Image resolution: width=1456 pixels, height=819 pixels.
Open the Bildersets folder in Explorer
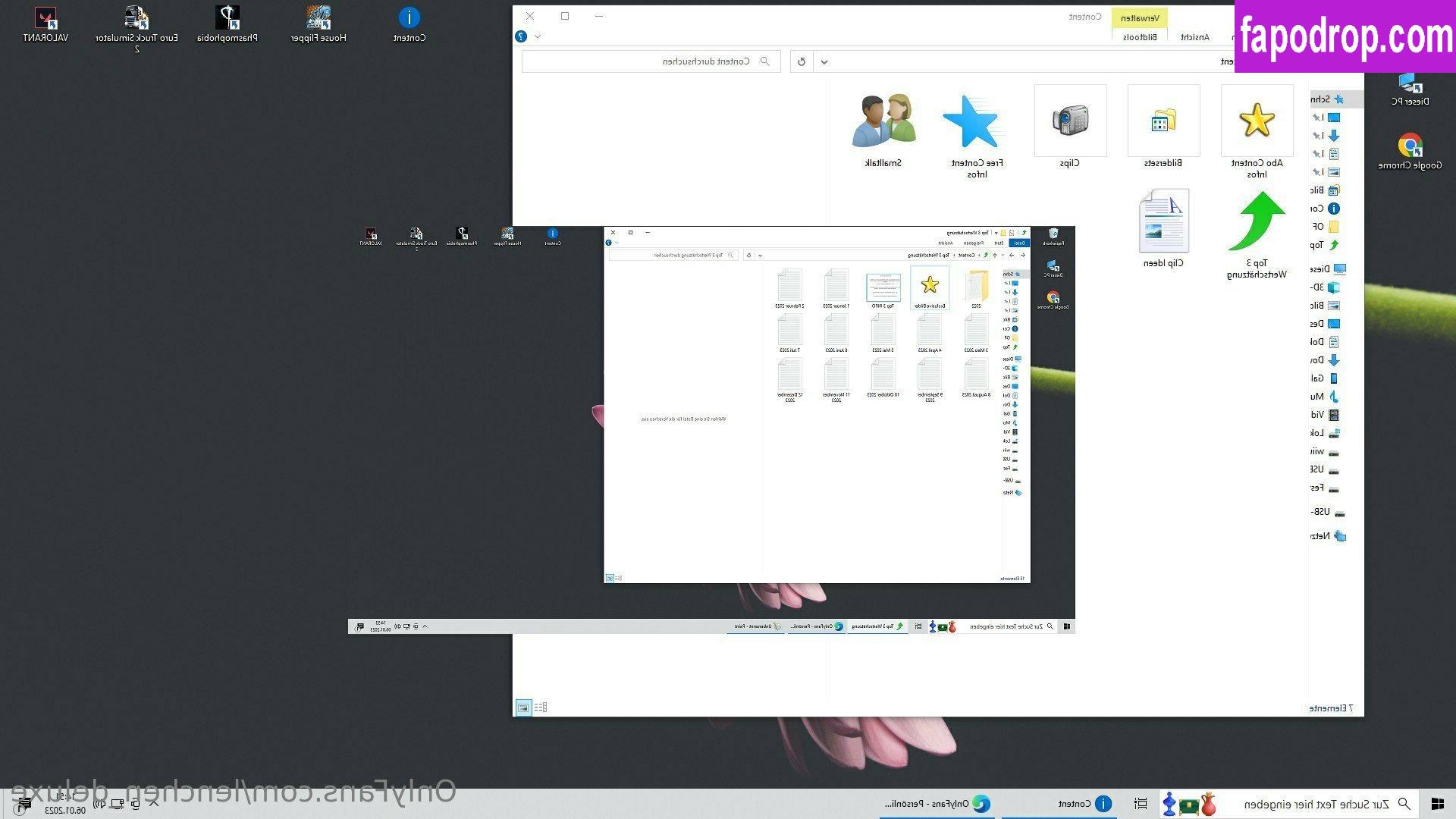(x=1163, y=127)
